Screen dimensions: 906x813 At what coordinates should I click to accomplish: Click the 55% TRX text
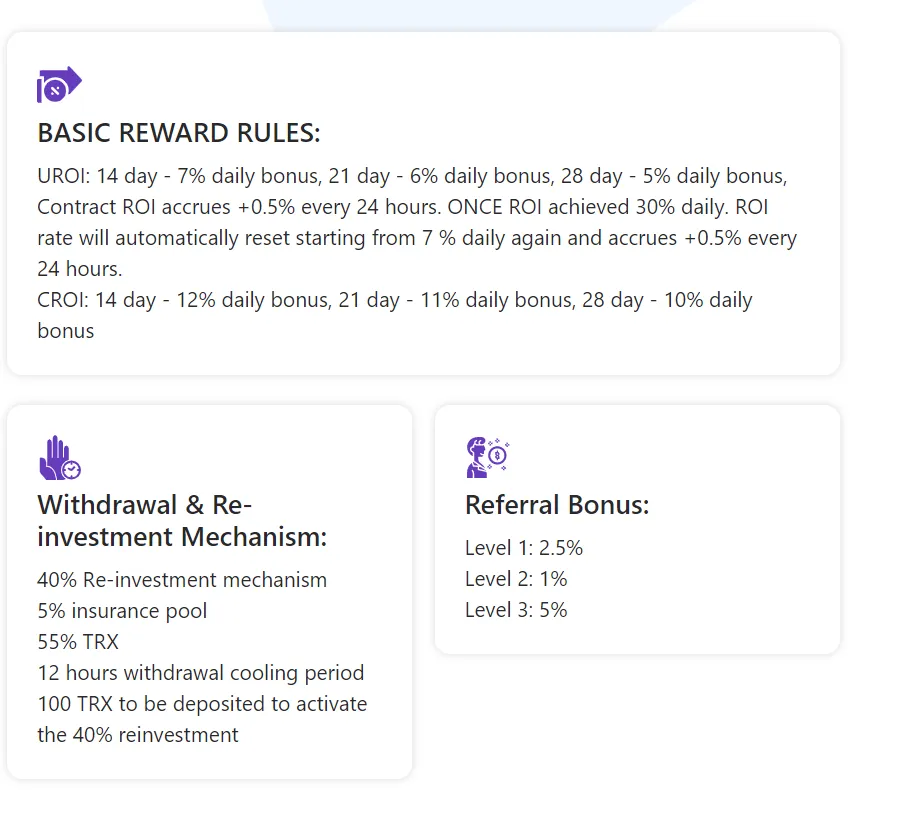(x=78, y=642)
